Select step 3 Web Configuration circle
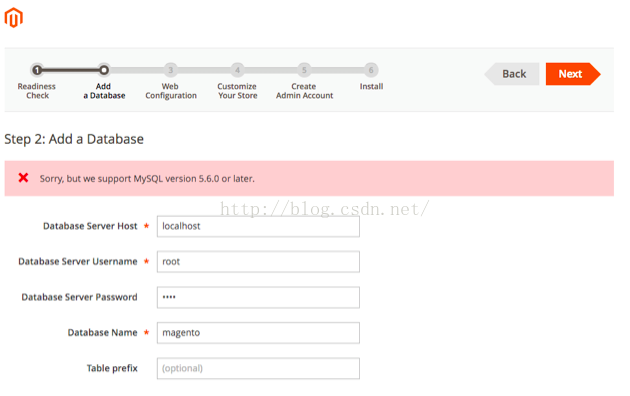 point(170,70)
